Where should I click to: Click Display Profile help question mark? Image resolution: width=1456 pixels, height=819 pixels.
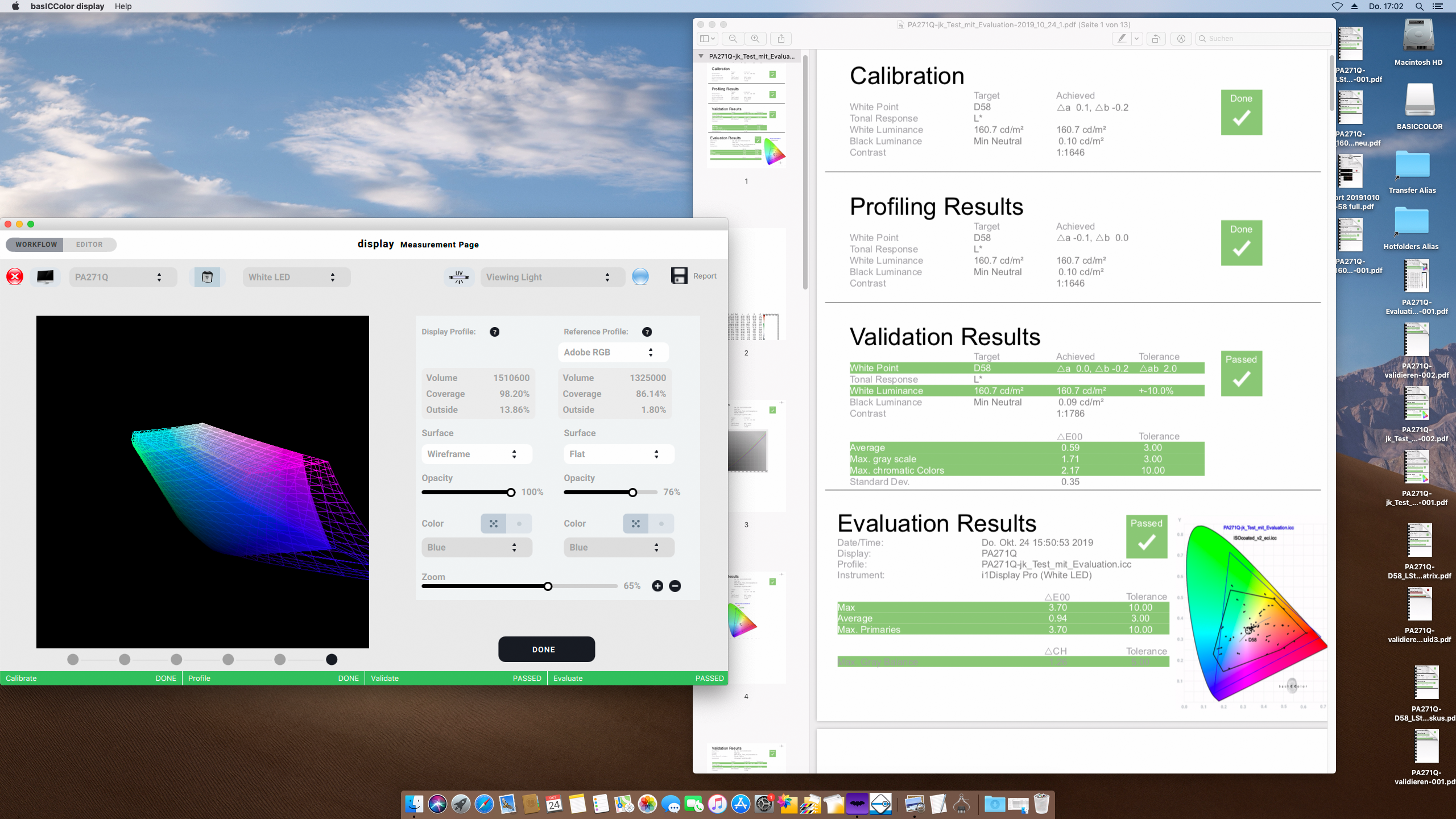pyautogui.click(x=494, y=332)
